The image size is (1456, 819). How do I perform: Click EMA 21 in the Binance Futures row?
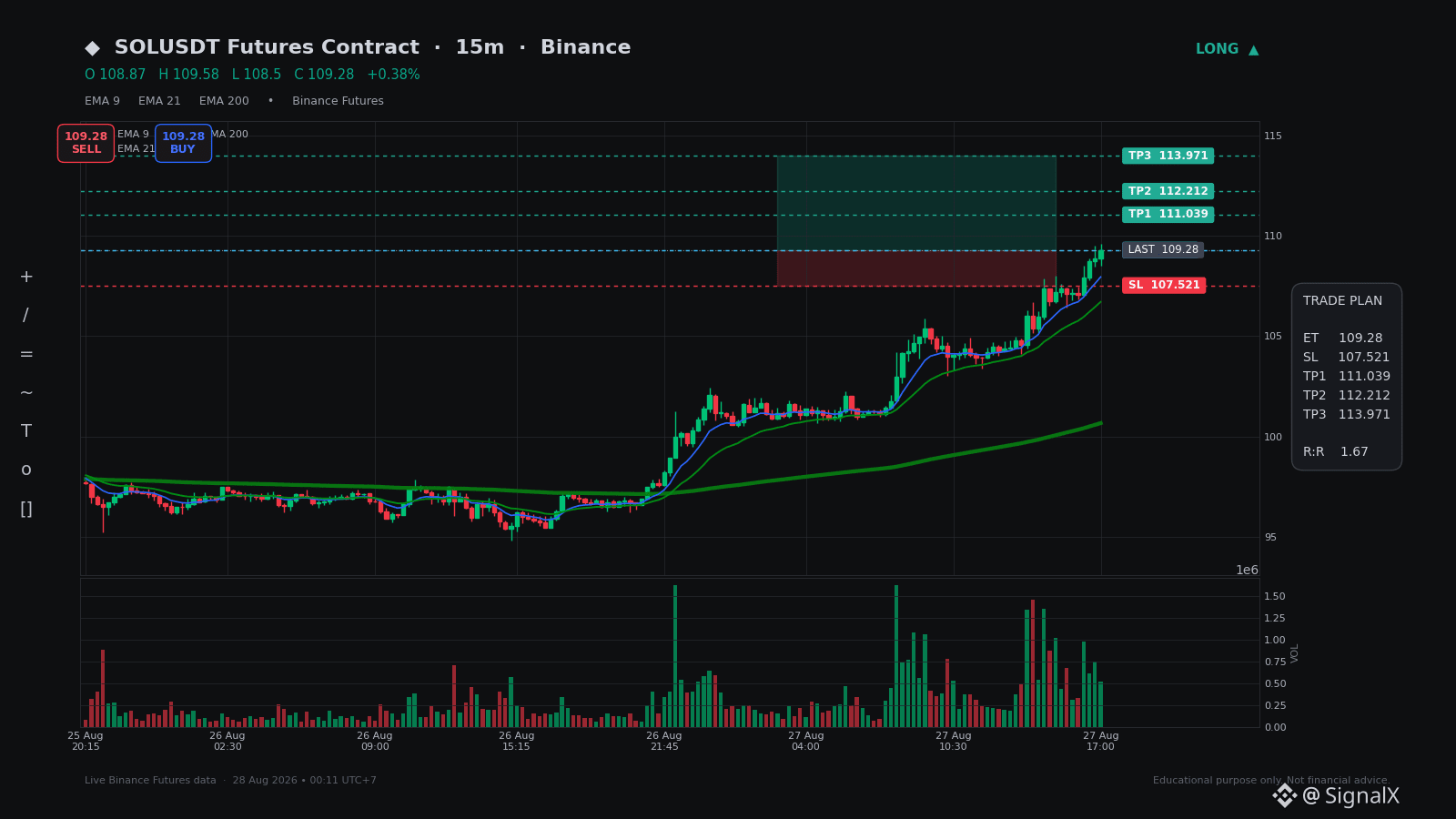(x=159, y=101)
